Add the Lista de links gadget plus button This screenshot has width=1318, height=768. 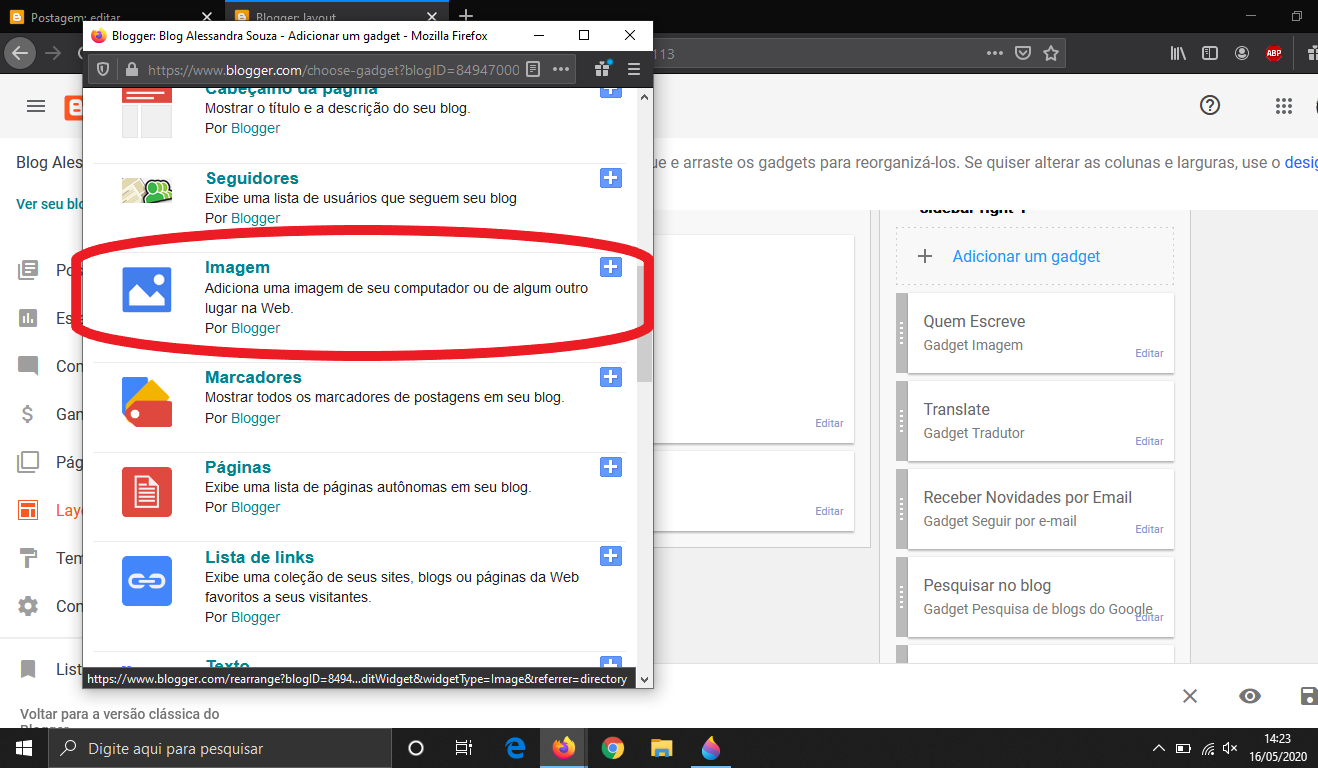point(611,556)
